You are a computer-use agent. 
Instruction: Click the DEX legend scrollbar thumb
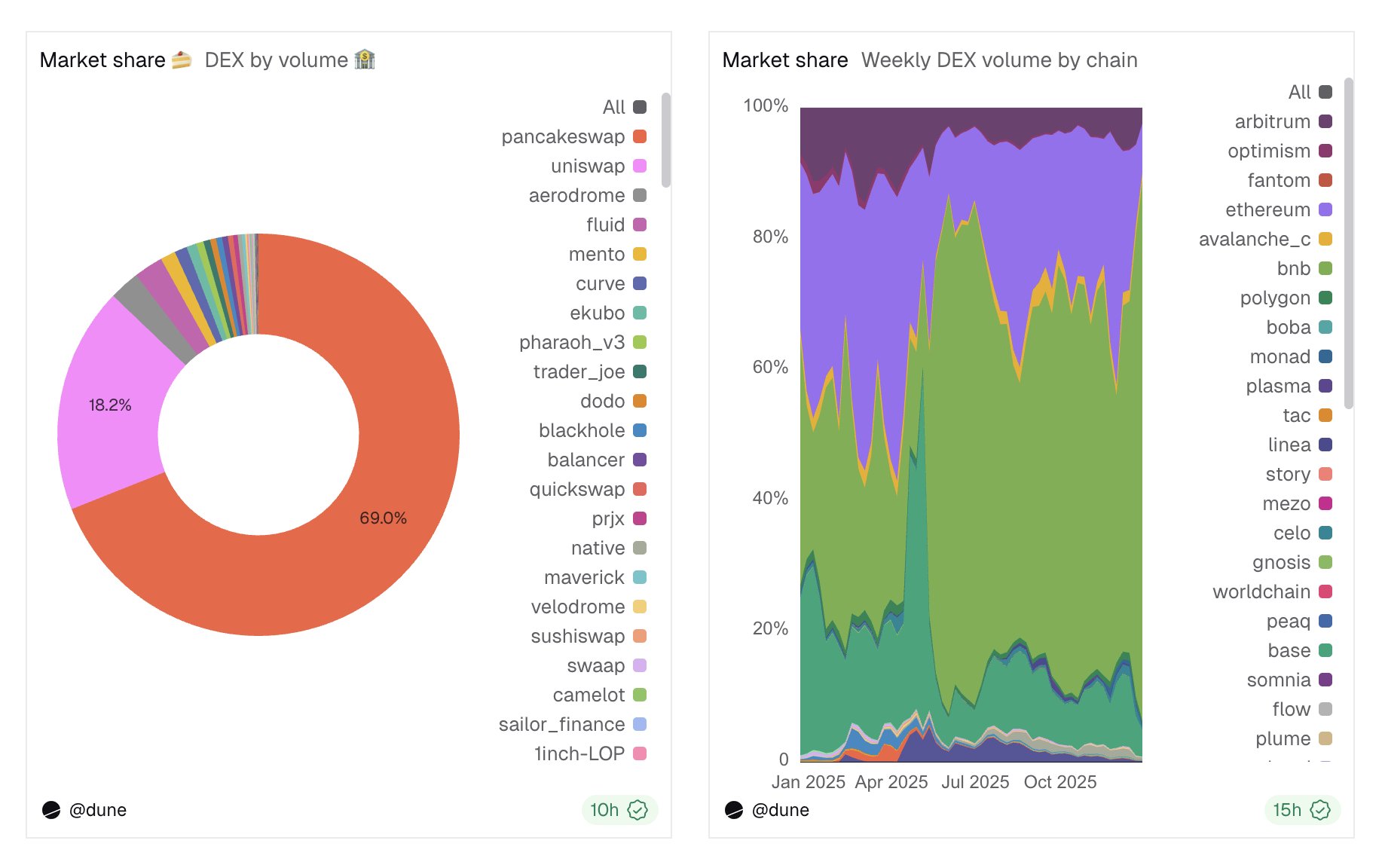666,139
